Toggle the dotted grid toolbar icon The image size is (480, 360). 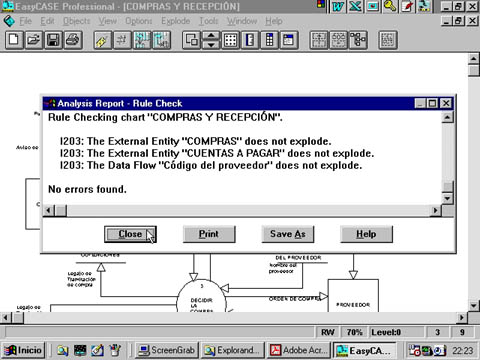click(x=231, y=40)
